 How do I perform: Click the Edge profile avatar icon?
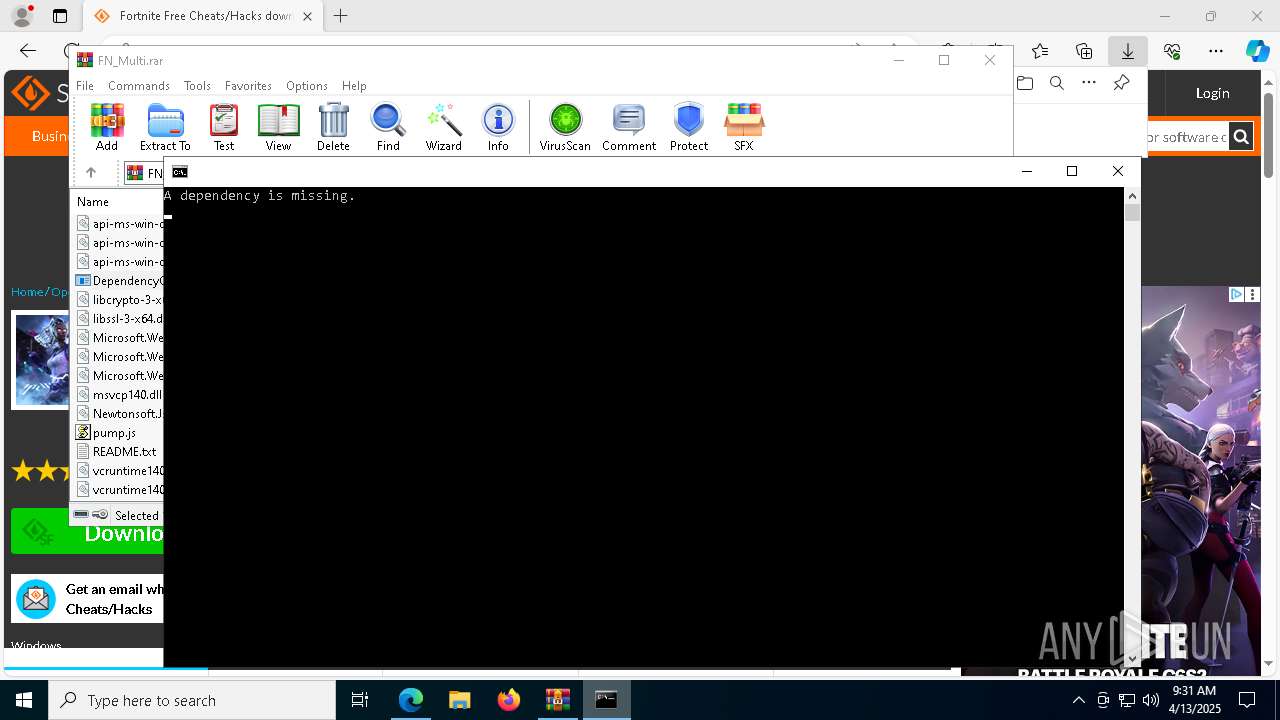pos(22,16)
